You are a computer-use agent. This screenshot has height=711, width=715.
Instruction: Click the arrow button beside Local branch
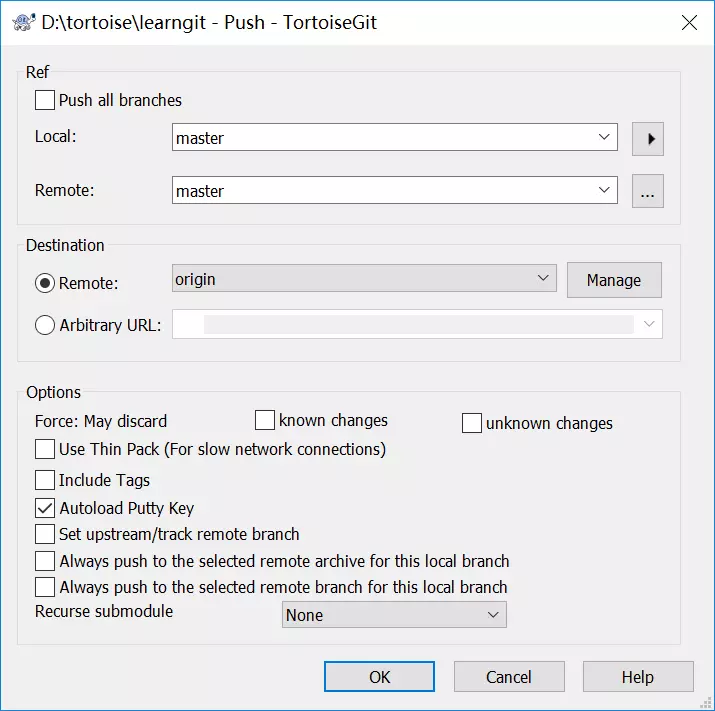point(648,139)
